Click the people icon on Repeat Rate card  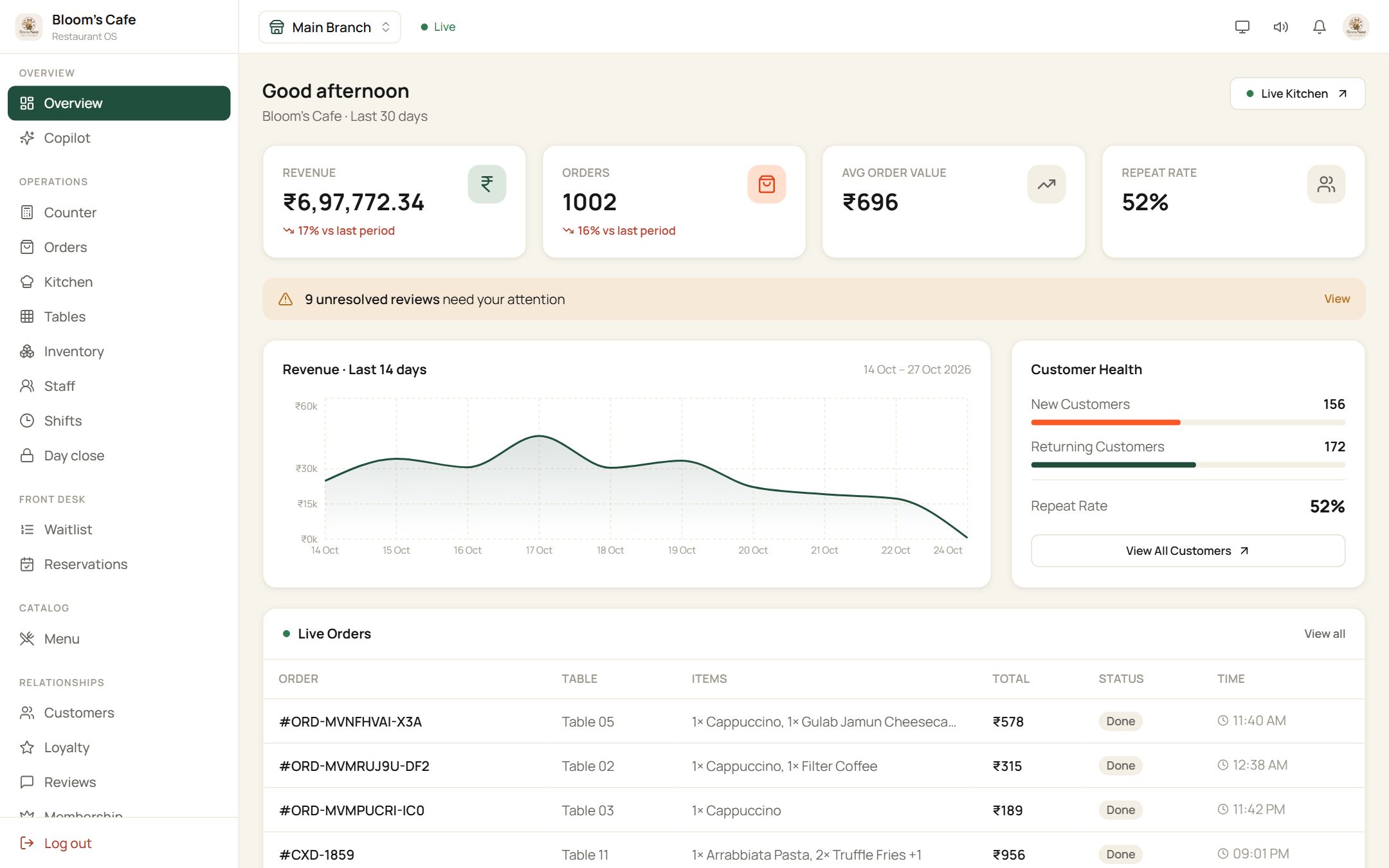1326,185
